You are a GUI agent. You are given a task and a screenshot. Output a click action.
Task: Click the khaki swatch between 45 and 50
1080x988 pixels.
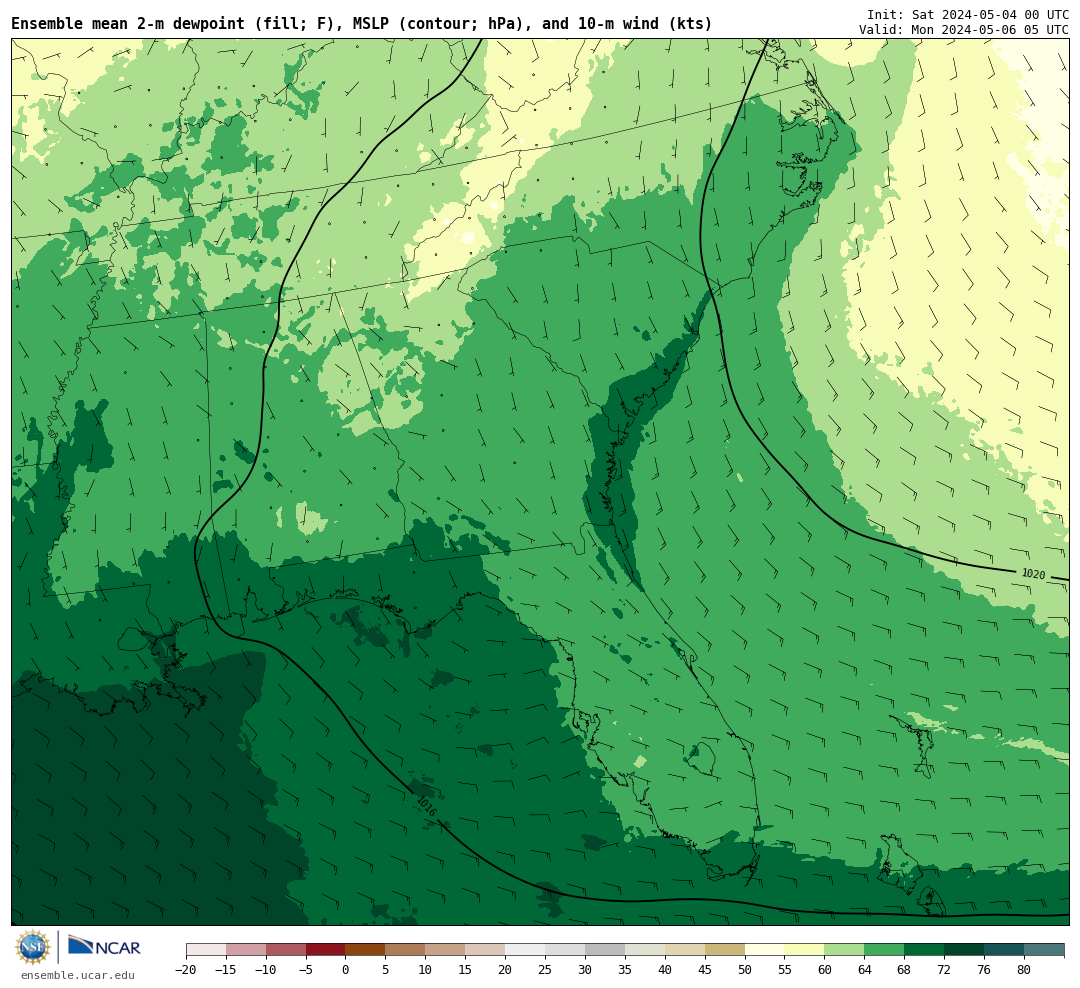coord(725,950)
